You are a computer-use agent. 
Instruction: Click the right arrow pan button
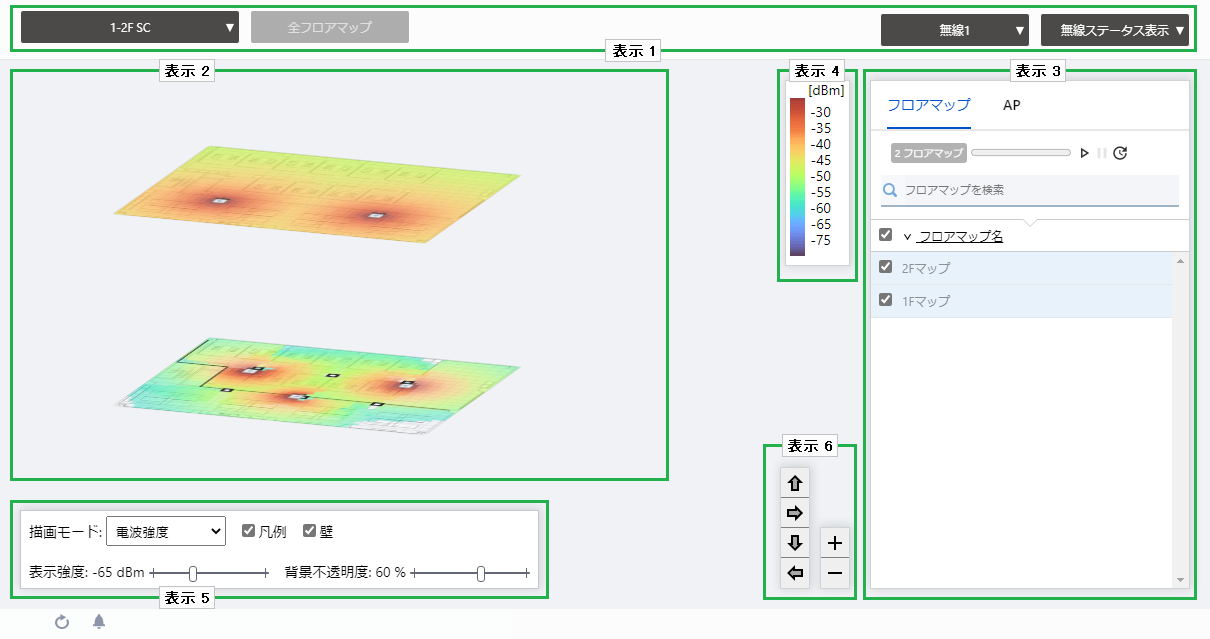point(795,513)
